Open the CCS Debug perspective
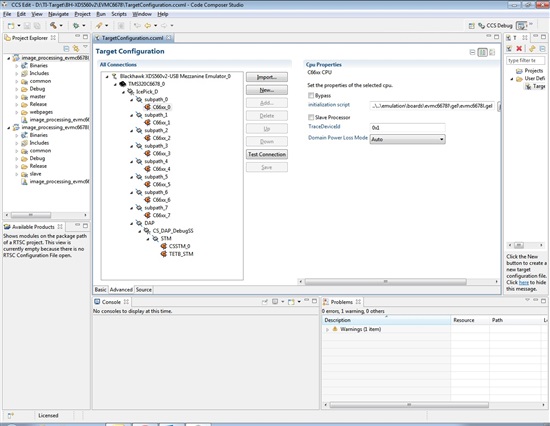 496,26
